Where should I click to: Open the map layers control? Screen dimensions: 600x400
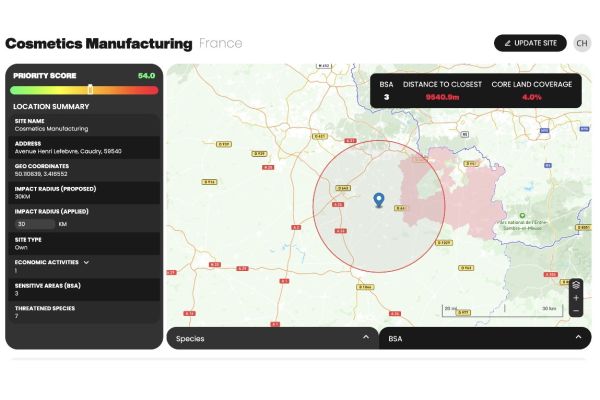(x=576, y=285)
